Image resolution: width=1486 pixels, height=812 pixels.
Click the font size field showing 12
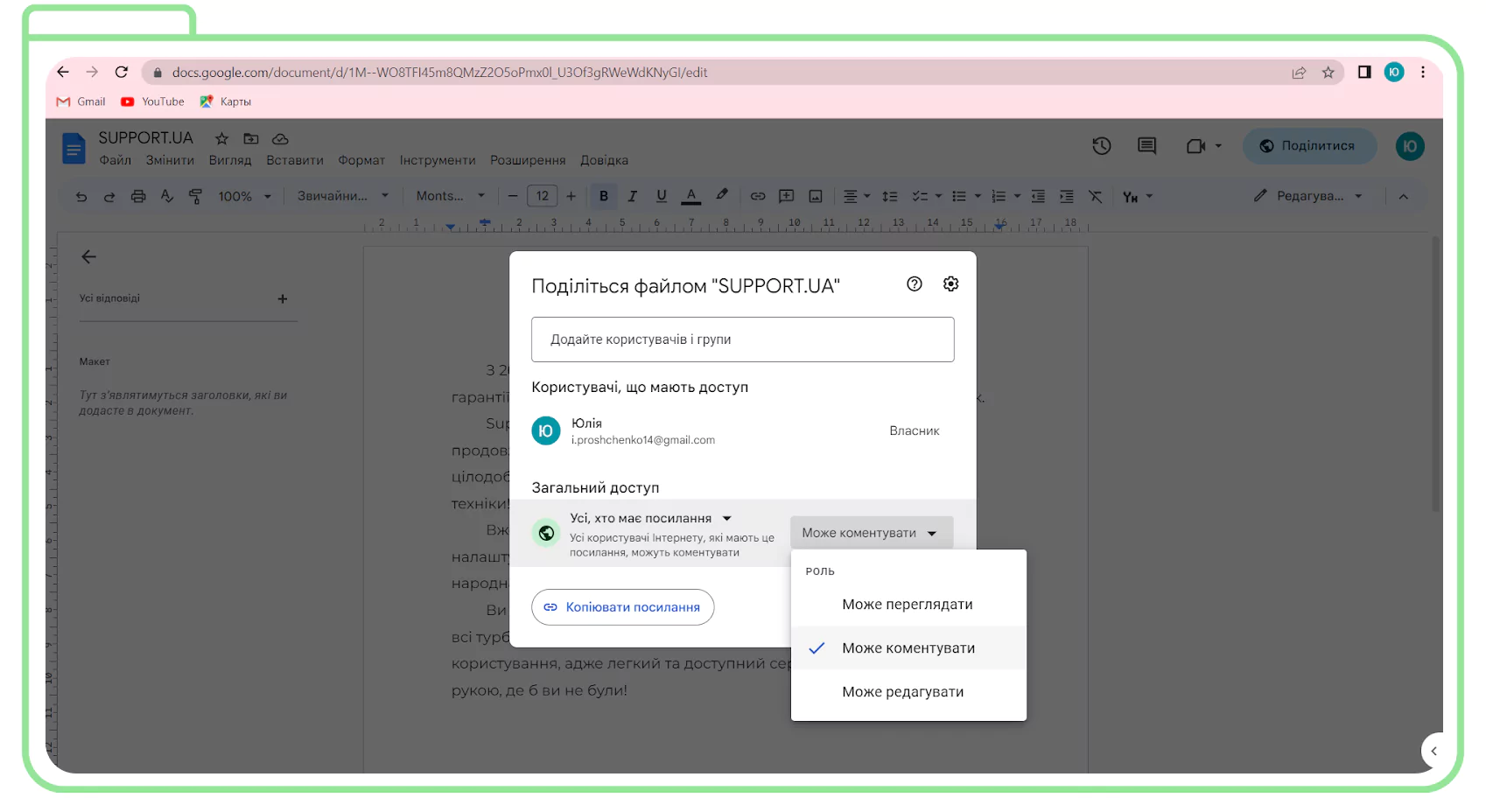click(543, 196)
